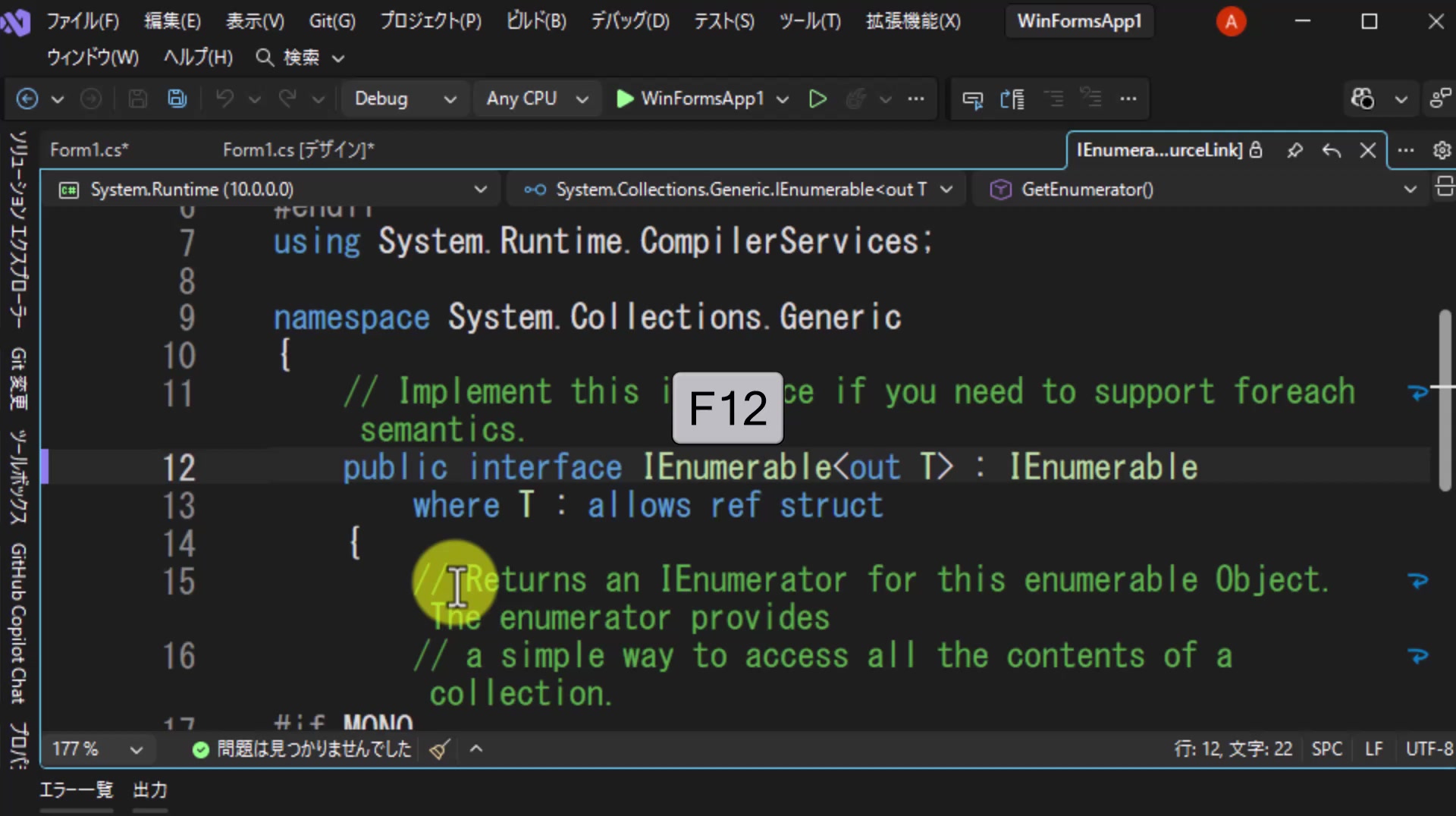Click the code cleanup broom icon
The image size is (1456, 816).
(x=439, y=749)
